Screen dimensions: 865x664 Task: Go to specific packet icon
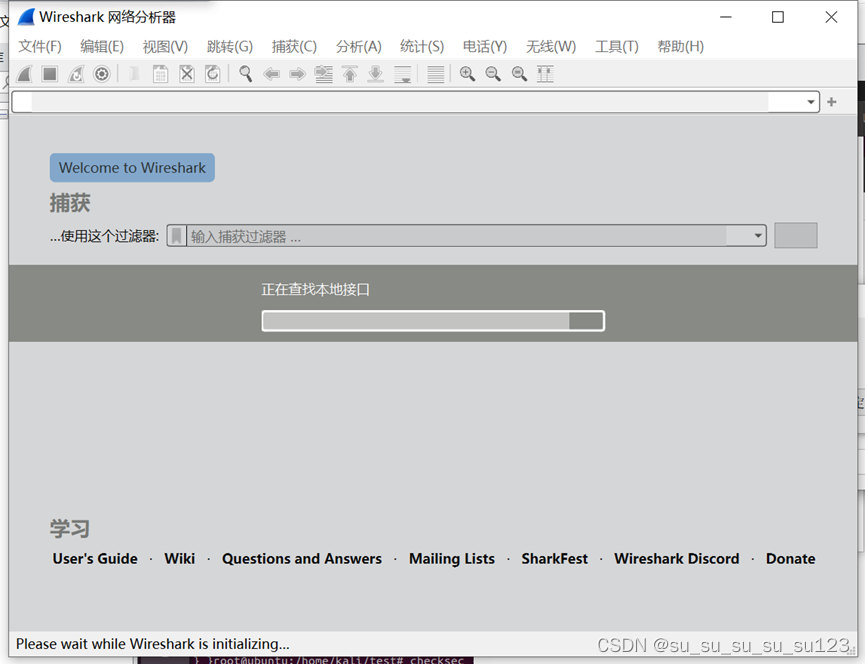point(324,74)
